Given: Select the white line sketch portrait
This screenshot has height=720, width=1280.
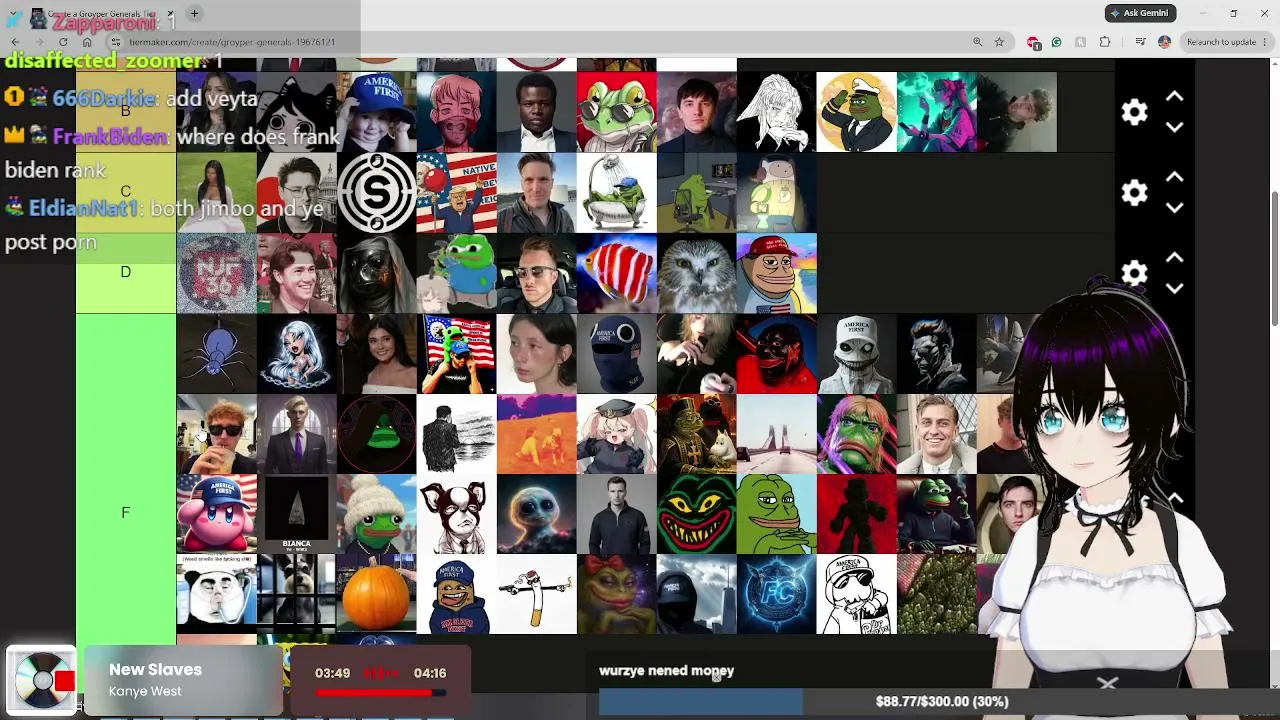Looking at the screenshot, I should pos(777,112).
